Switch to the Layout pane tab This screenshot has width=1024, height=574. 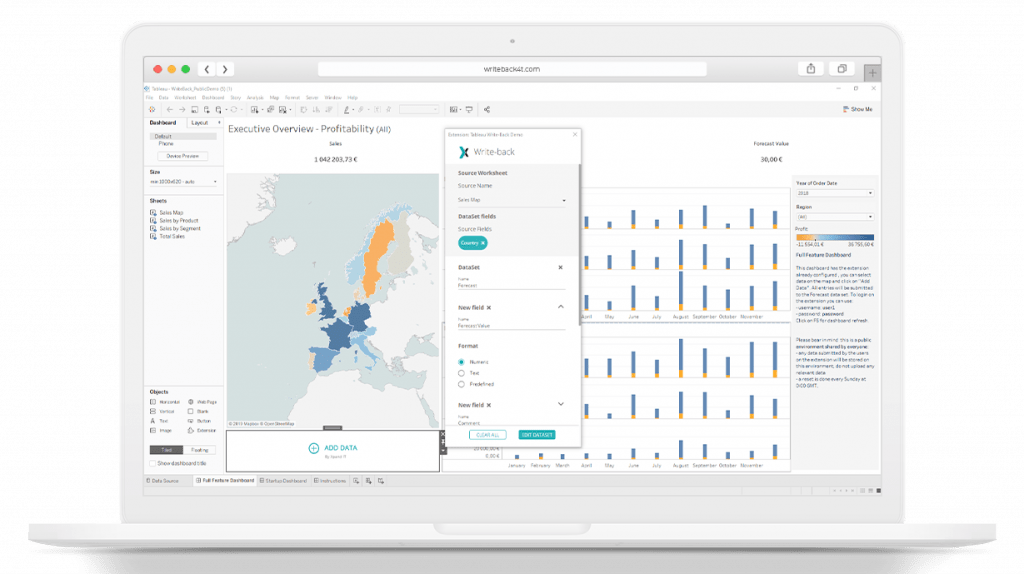[x=200, y=123]
